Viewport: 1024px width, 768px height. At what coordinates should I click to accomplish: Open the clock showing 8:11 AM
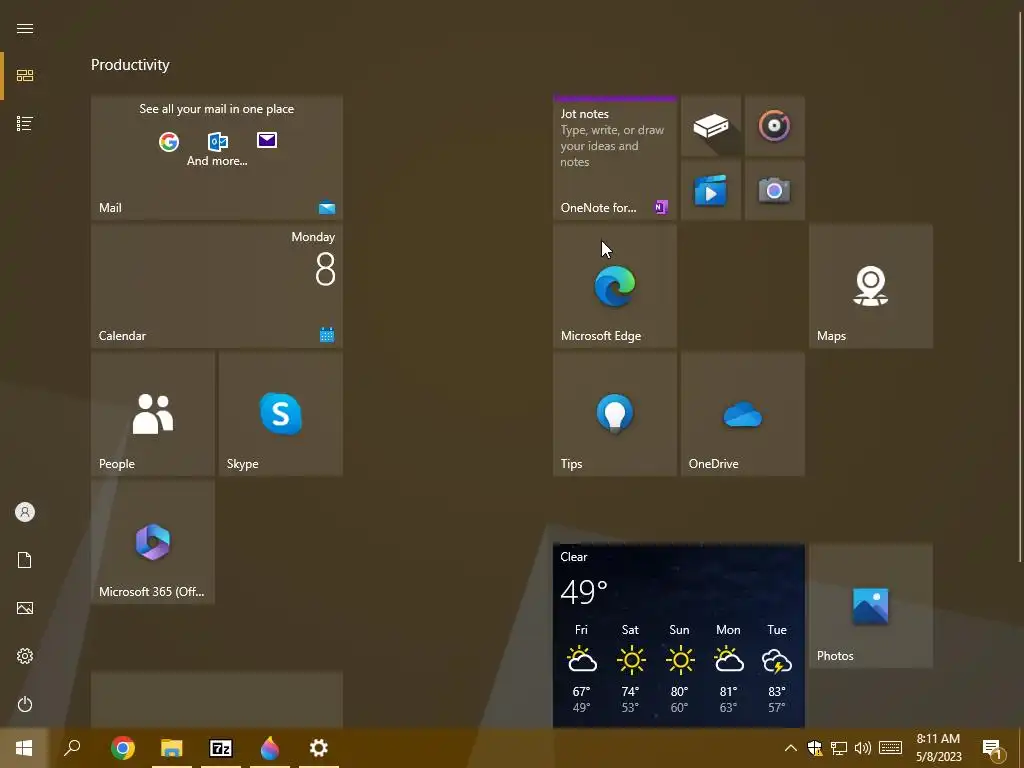click(x=938, y=748)
